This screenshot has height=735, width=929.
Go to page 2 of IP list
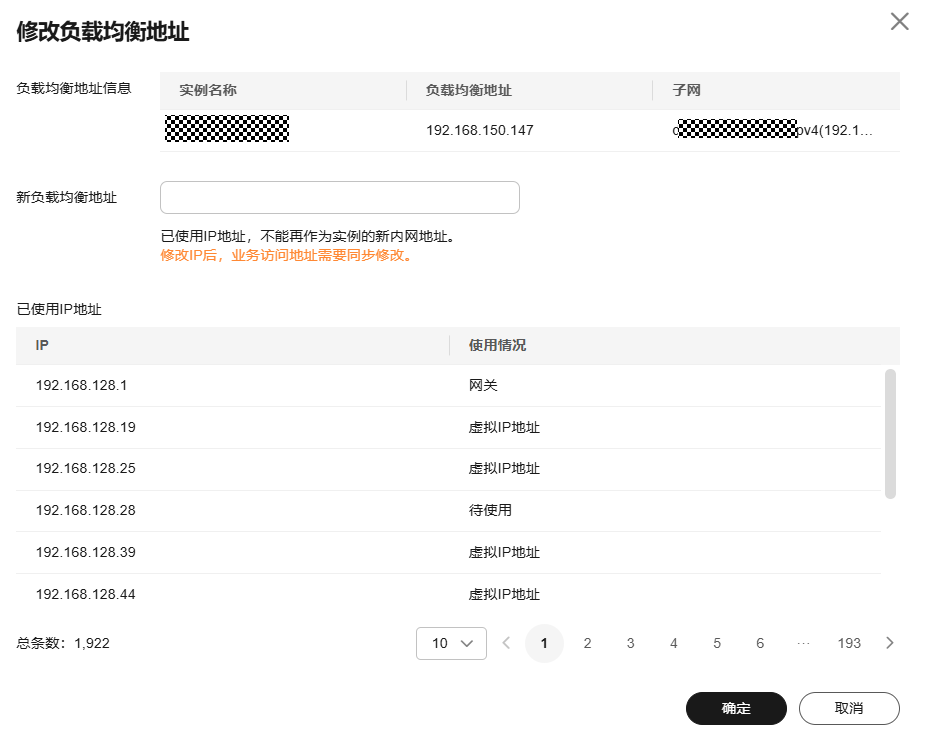[x=587, y=644]
